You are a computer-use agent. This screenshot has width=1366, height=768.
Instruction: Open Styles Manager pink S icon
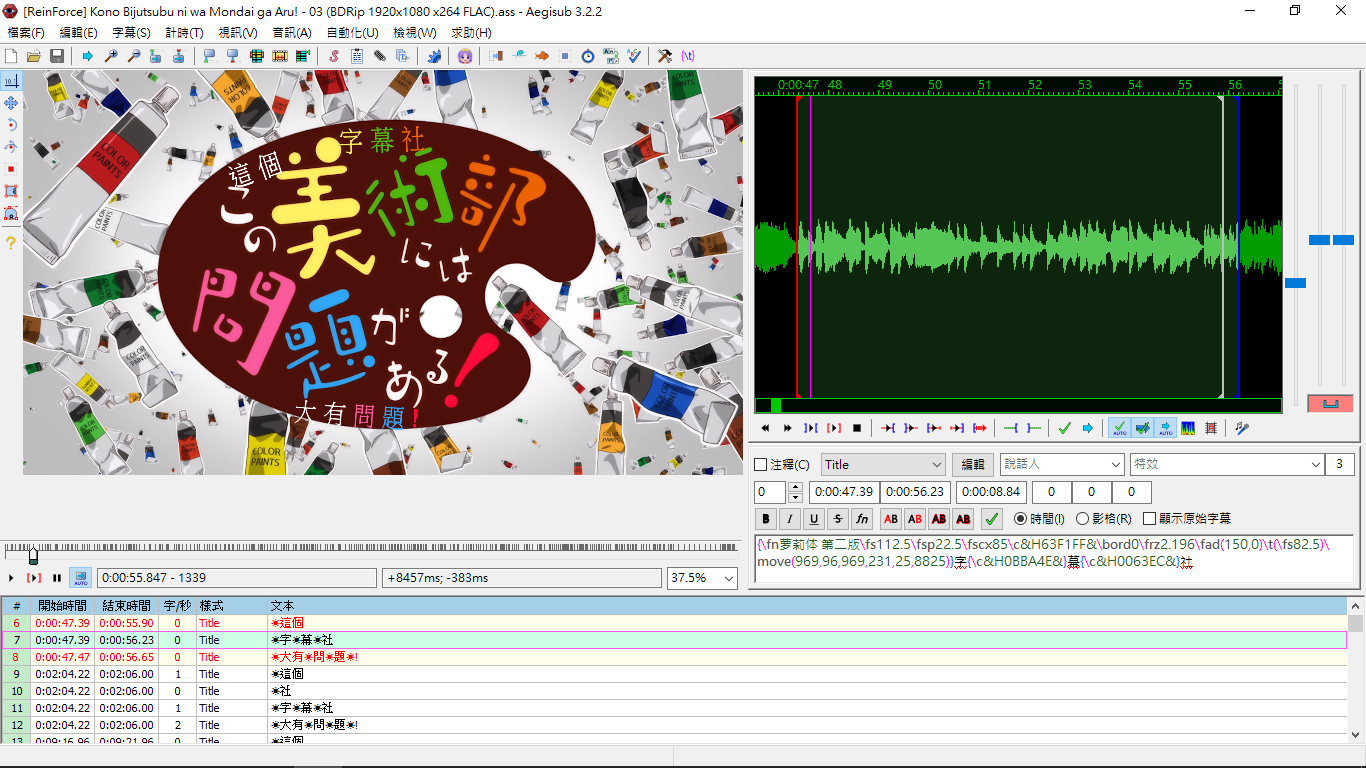[x=334, y=56]
